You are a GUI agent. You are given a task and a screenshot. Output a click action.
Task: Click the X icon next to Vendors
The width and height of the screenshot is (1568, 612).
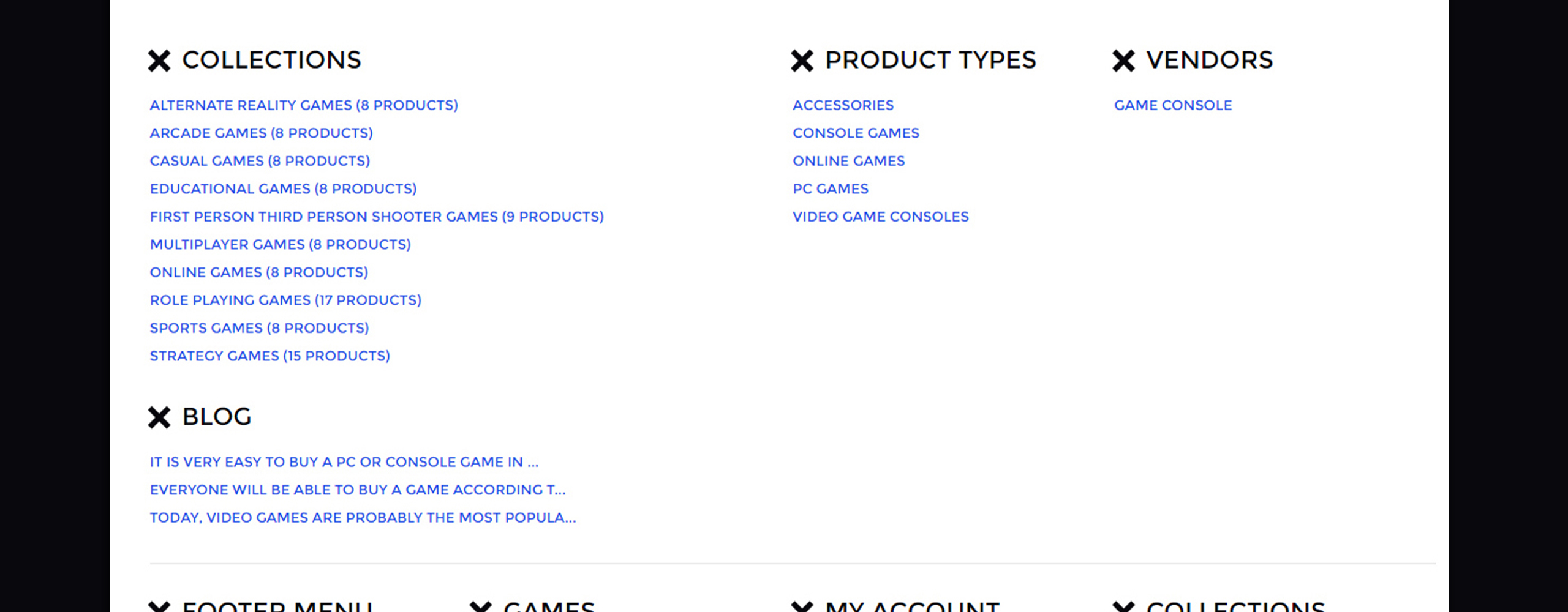tap(1123, 61)
